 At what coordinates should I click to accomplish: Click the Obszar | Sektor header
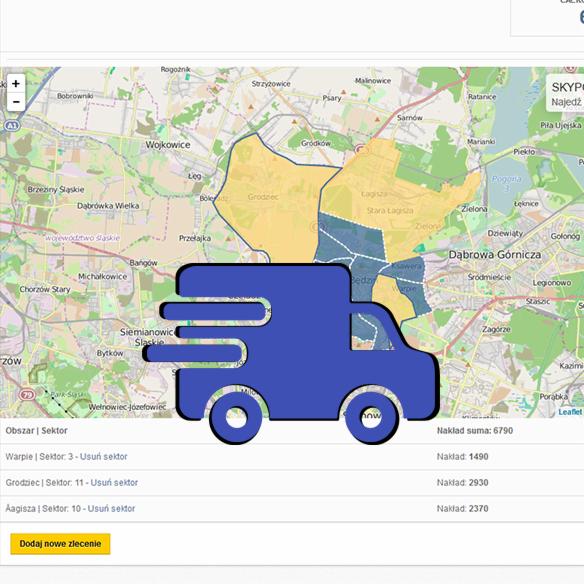(x=36, y=431)
